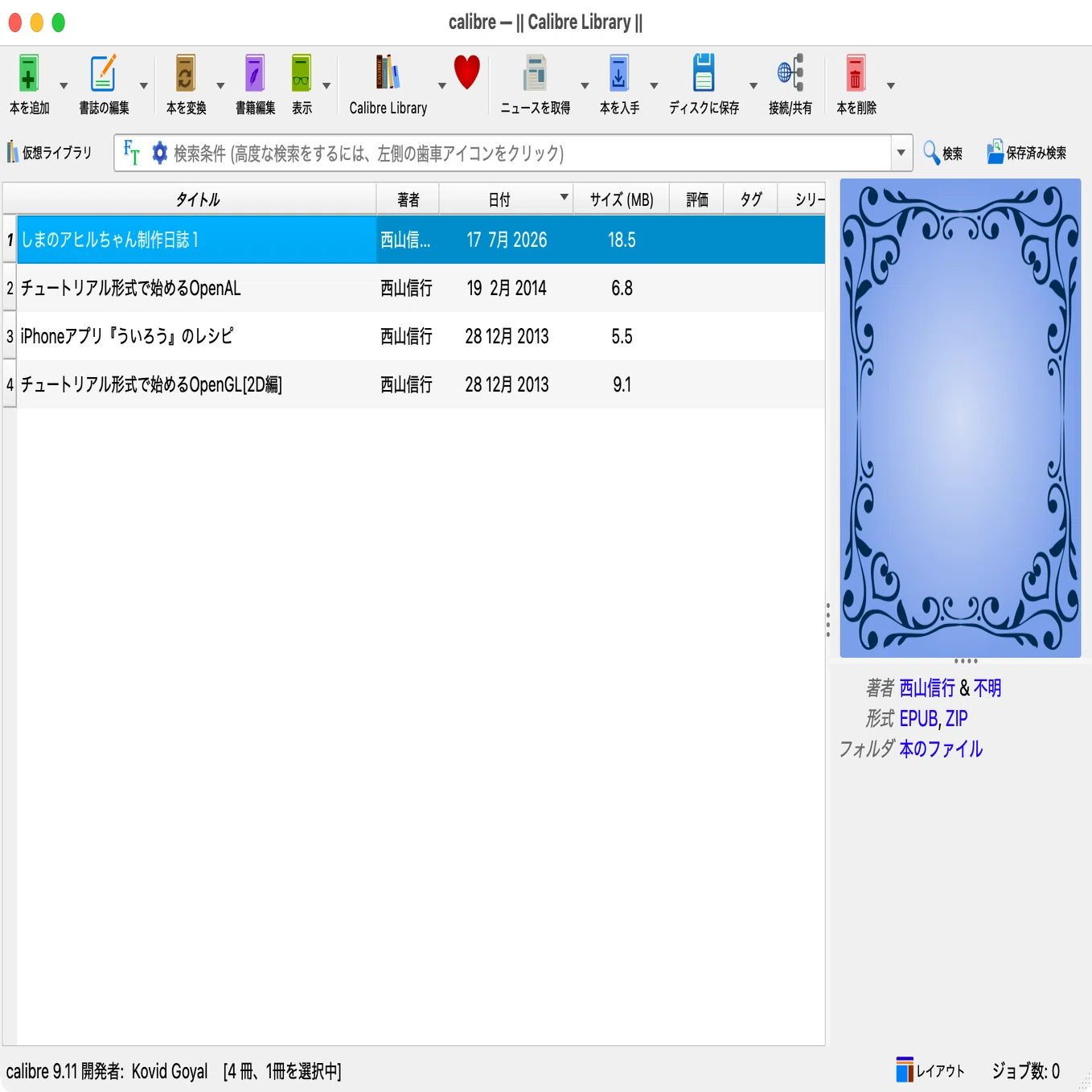Click the 本を変換 convert books icon

pos(186,73)
